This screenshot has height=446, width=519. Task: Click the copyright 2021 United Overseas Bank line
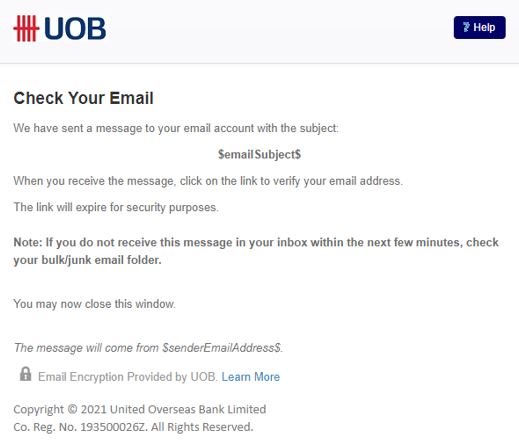coord(140,409)
